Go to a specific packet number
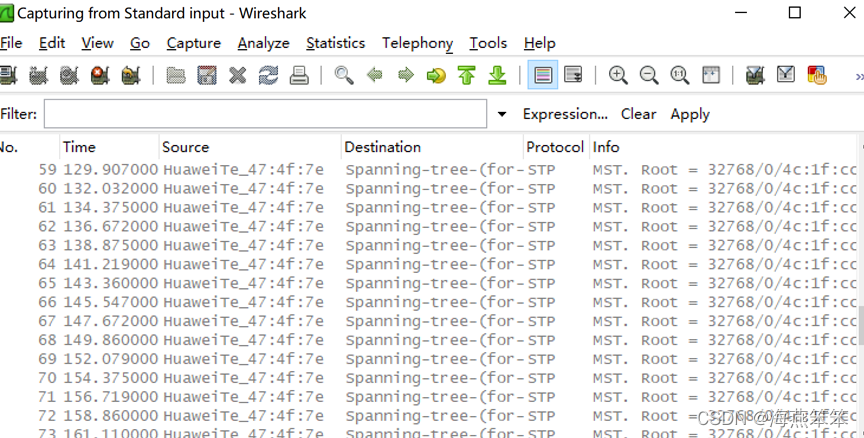This screenshot has width=864, height=438. click(436, 75)
